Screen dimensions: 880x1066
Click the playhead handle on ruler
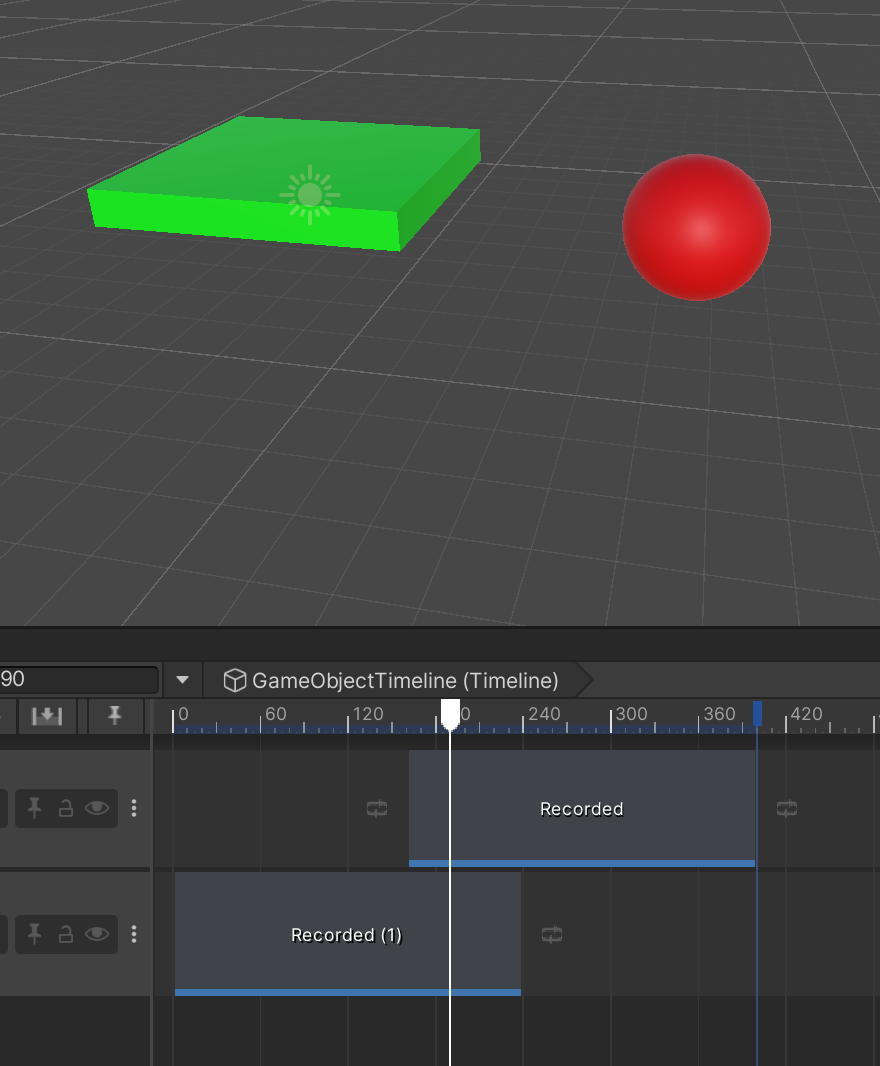click(450, 715)
